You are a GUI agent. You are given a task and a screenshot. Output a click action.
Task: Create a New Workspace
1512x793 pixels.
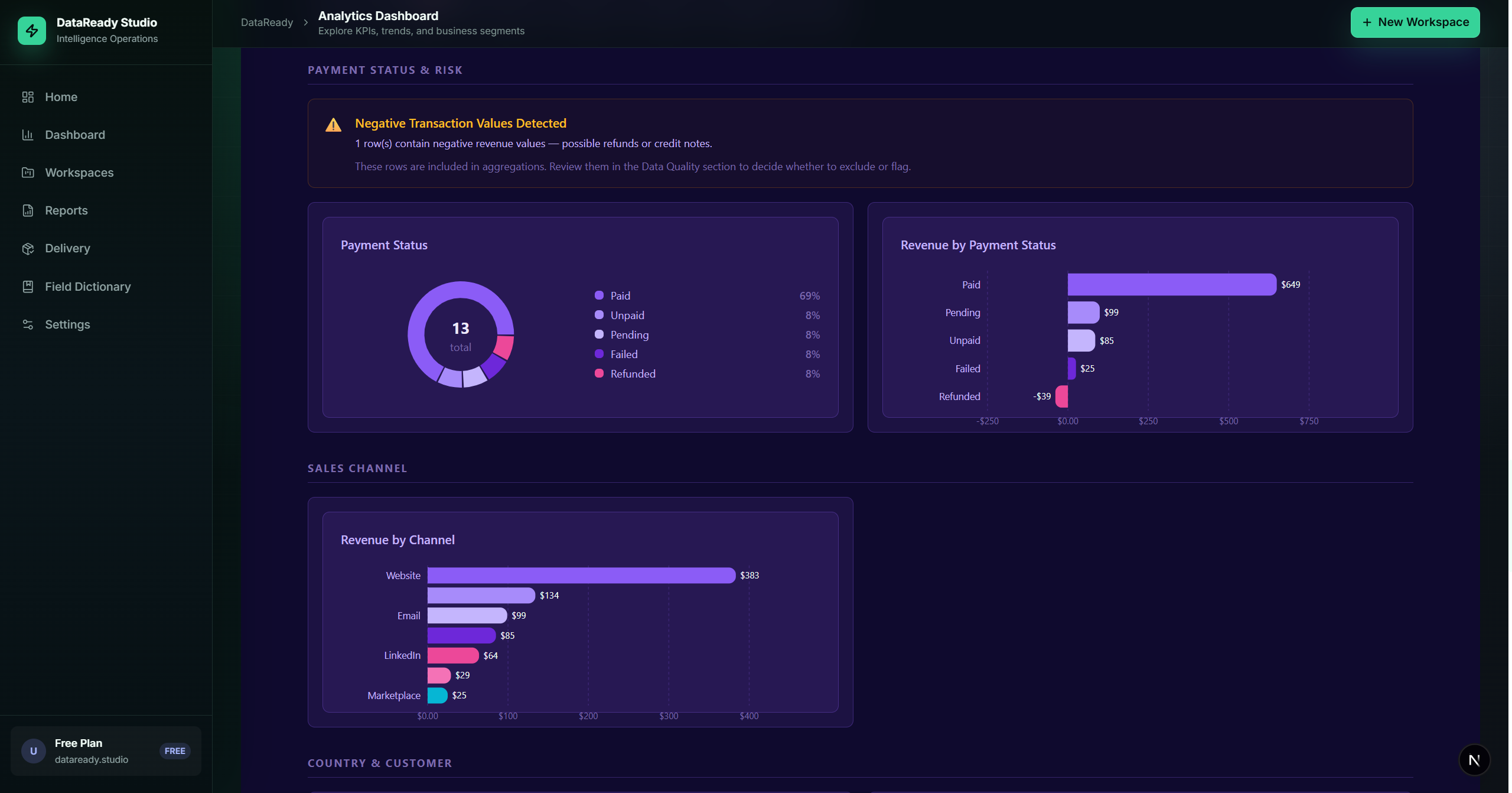coord(1415,22)
